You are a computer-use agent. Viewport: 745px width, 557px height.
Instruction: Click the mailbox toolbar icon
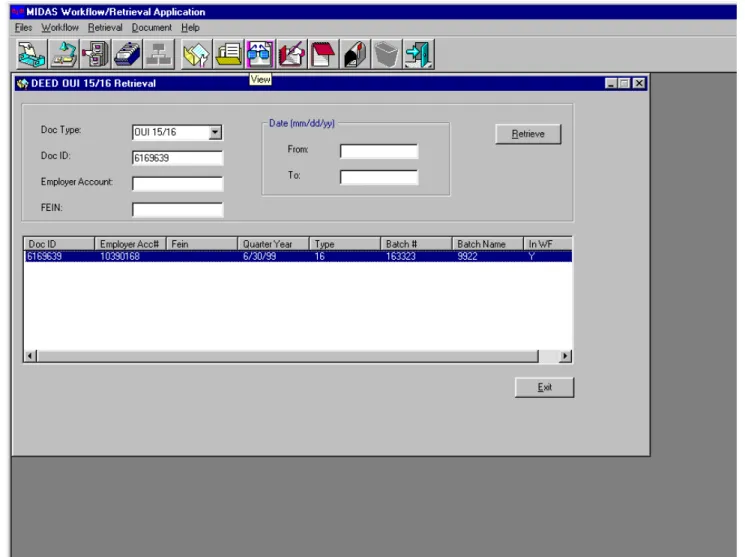pos(355,54)
